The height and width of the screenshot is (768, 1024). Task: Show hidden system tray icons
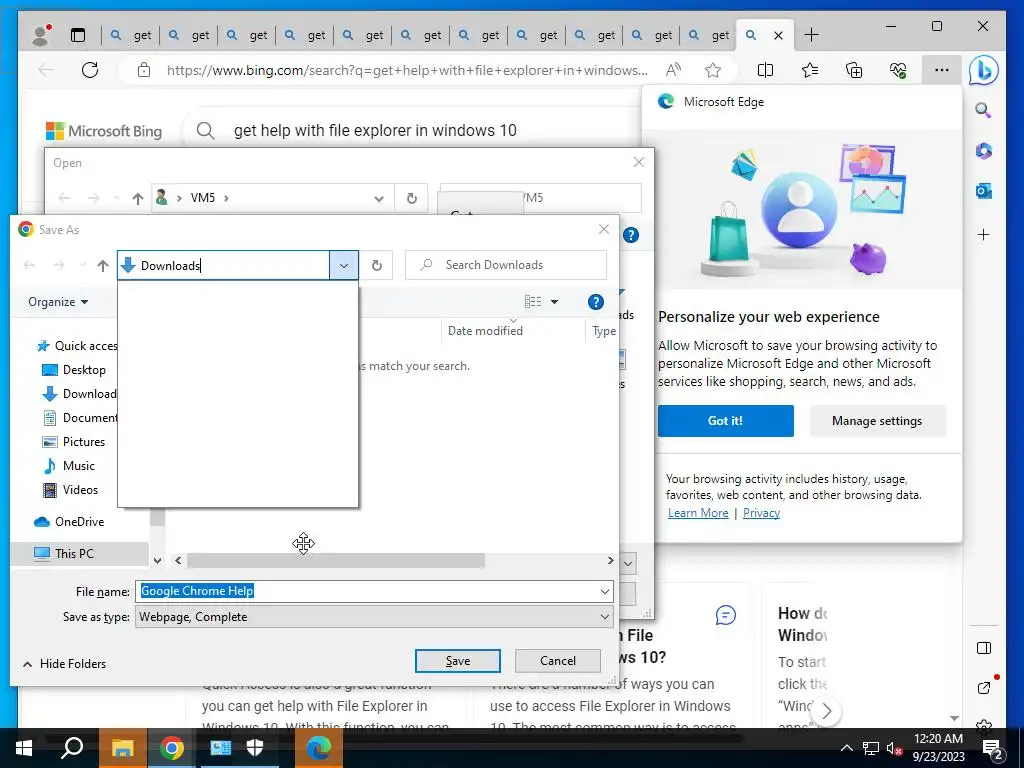[x=846, y=748]
